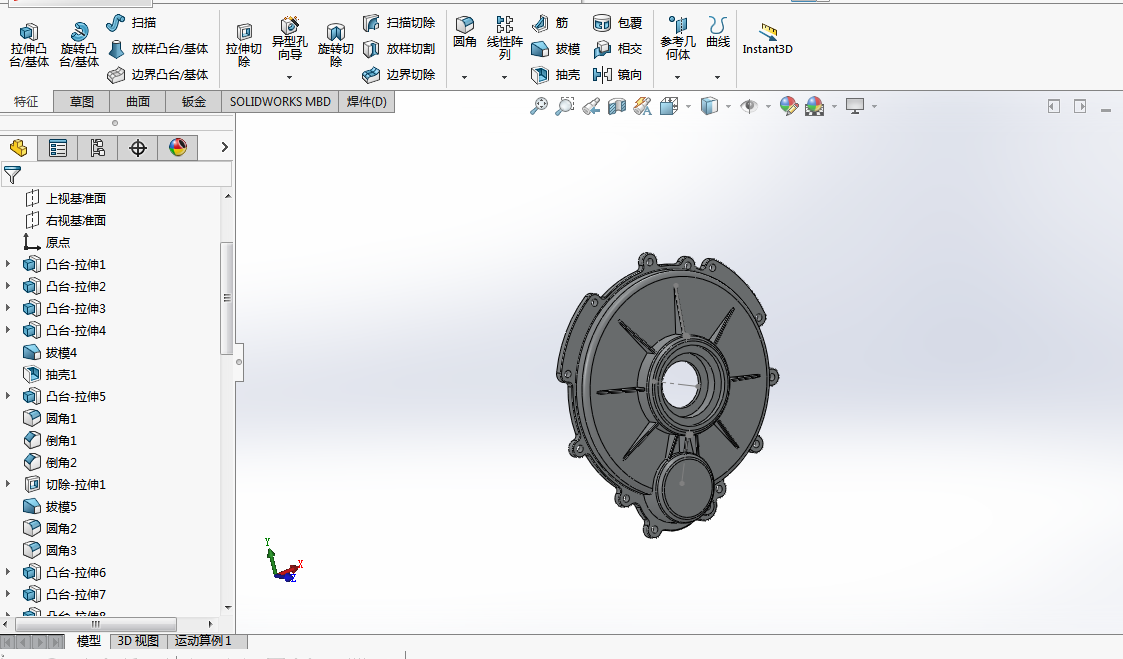Open dropdown arrow under 曲线
The height and width of the screenshot is (659, 1123).
click(717, 77)
